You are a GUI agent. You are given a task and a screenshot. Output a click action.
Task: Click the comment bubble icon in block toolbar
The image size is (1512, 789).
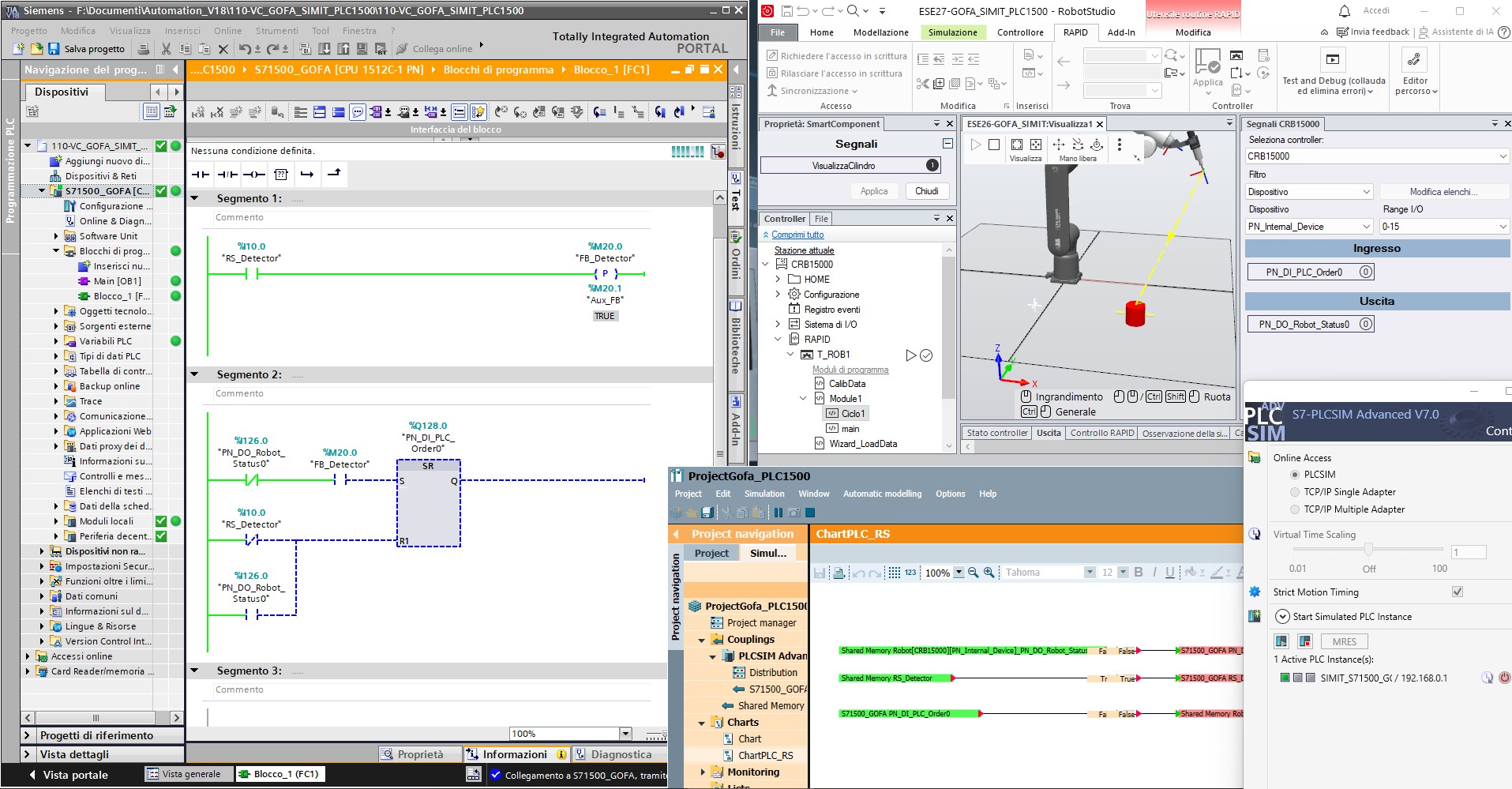click(358, 112)
